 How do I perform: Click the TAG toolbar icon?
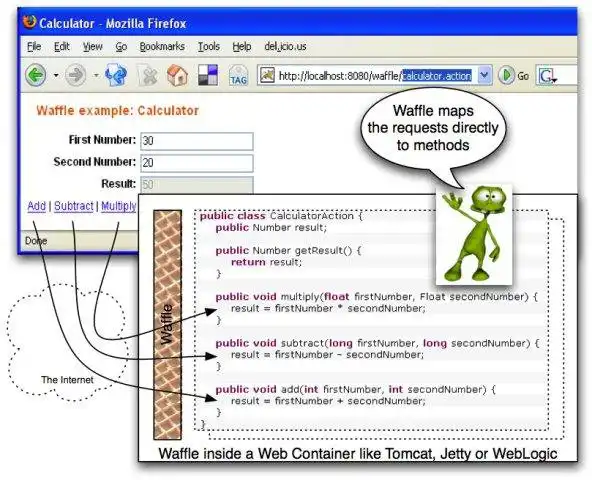pos(238,75)
